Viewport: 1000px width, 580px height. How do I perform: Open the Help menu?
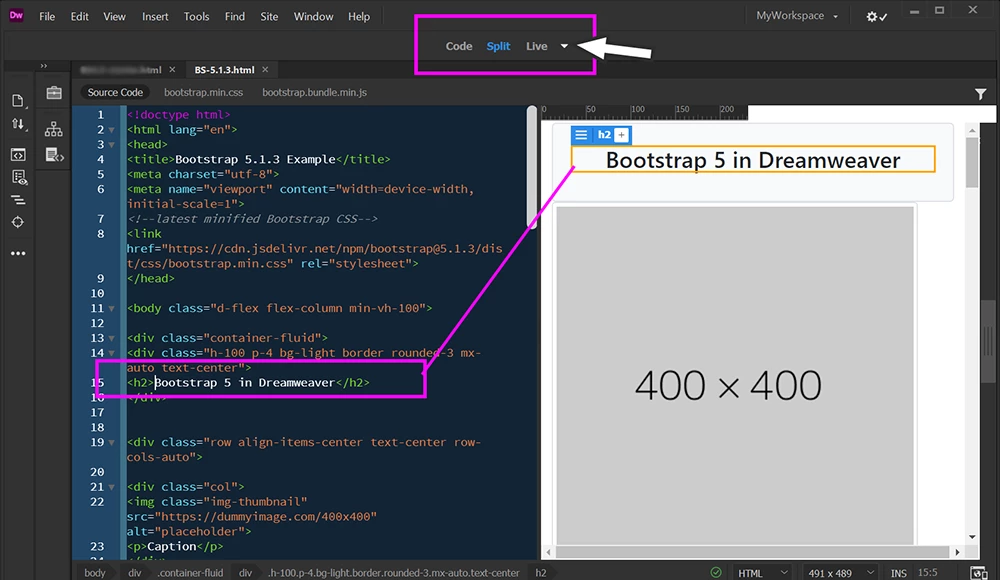[359, 17]
